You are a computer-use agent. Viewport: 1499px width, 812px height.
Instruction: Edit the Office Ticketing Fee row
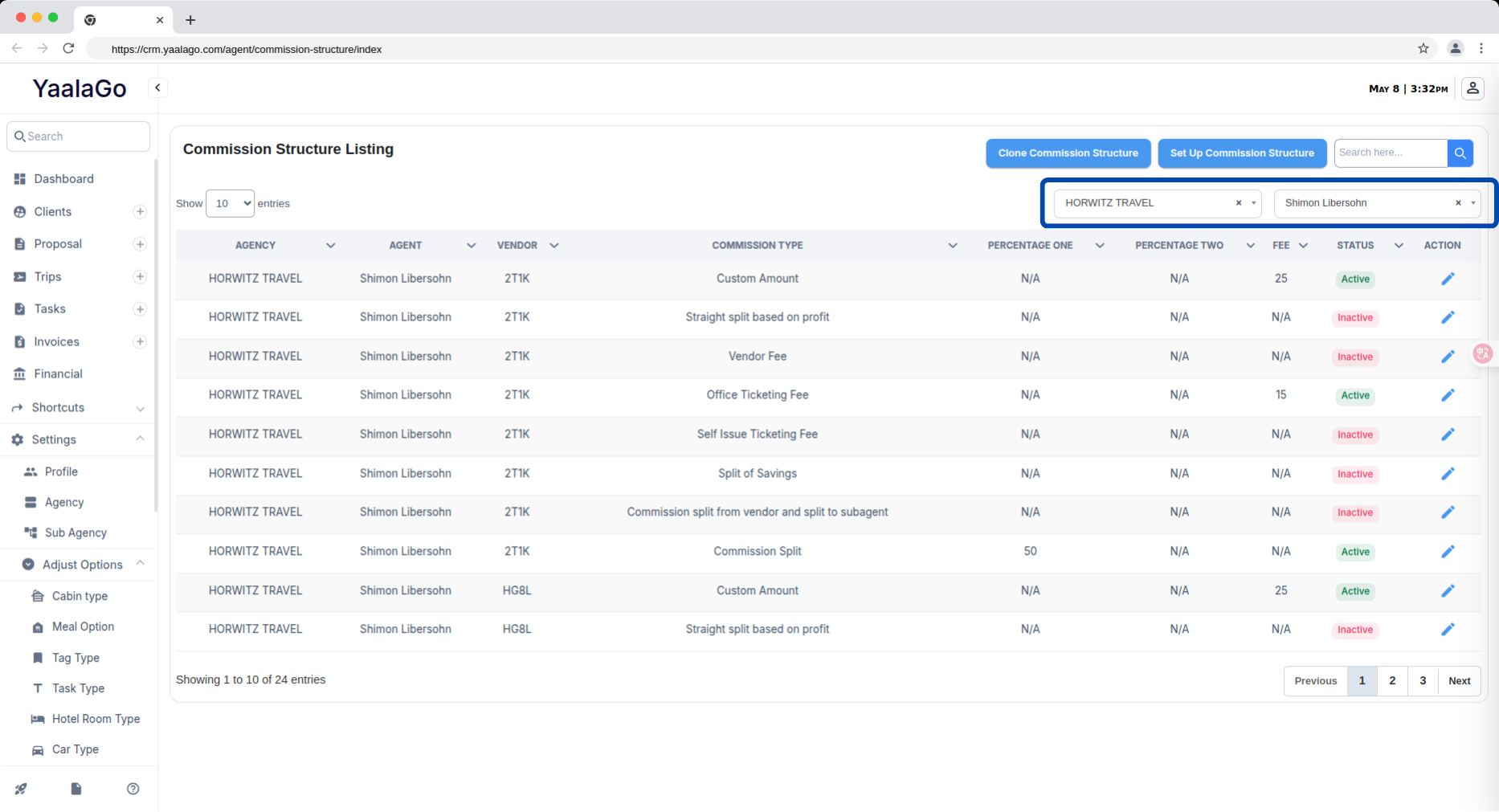pyautogui.click(x=1448, y=395)
